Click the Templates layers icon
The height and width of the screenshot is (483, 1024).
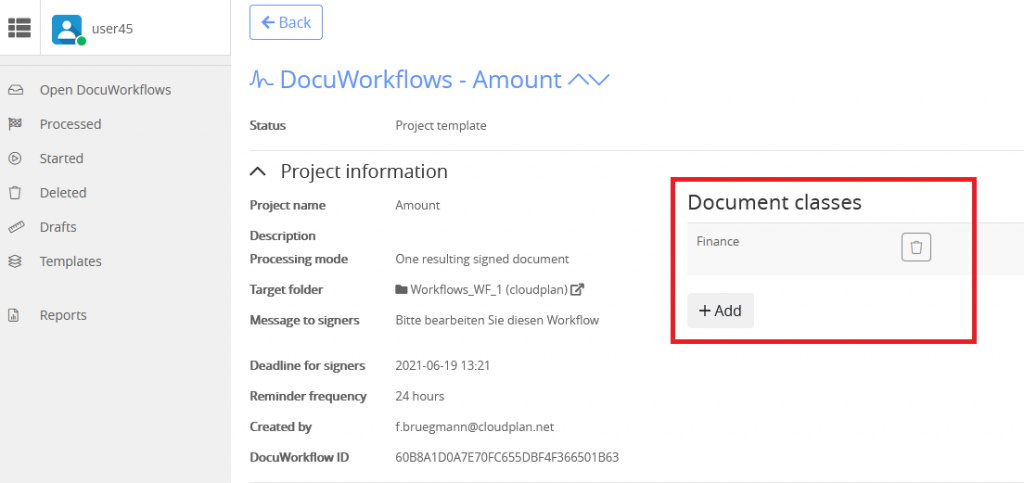tap(15, 261)
